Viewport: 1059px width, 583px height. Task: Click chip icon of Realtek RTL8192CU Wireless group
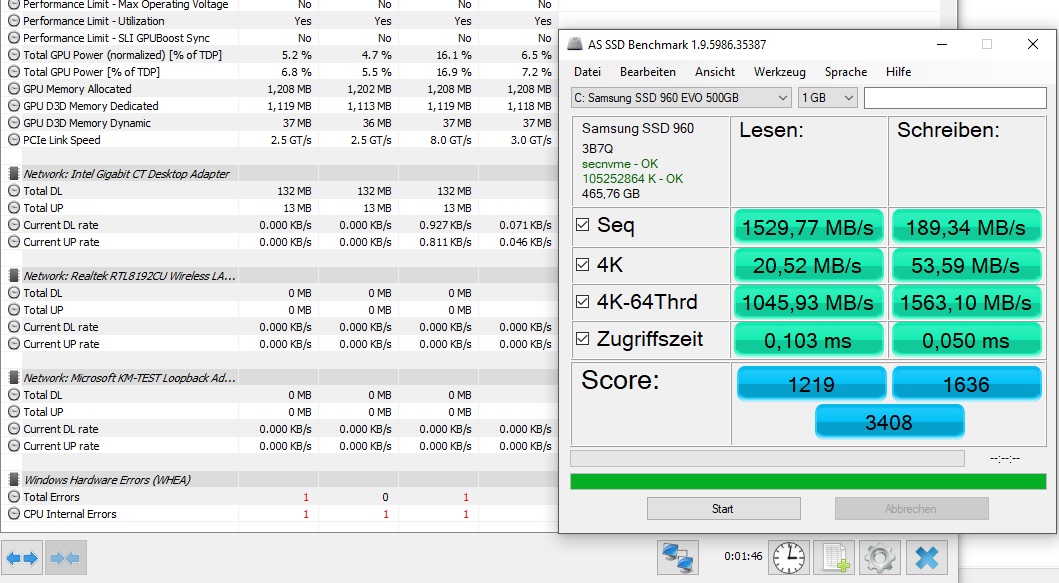[x=14, y=276]
